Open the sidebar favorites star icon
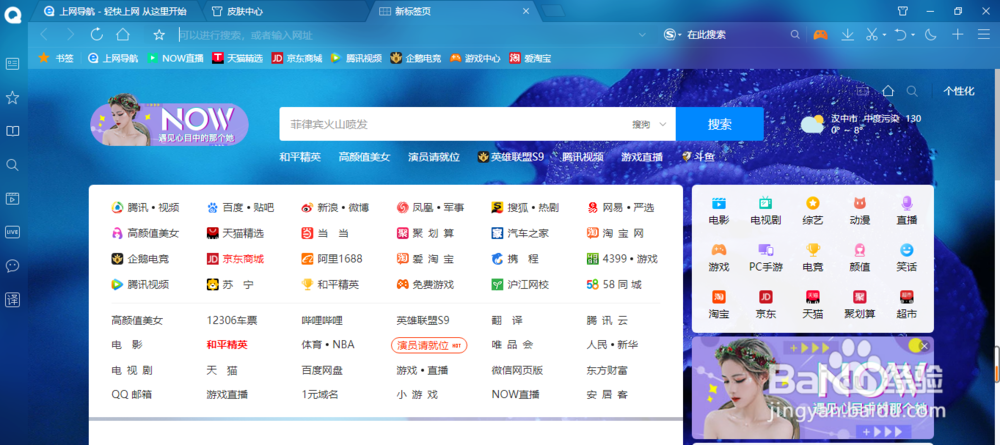Image resolution: width=1000 pixels, height=445 pixels. click(12, 98)
